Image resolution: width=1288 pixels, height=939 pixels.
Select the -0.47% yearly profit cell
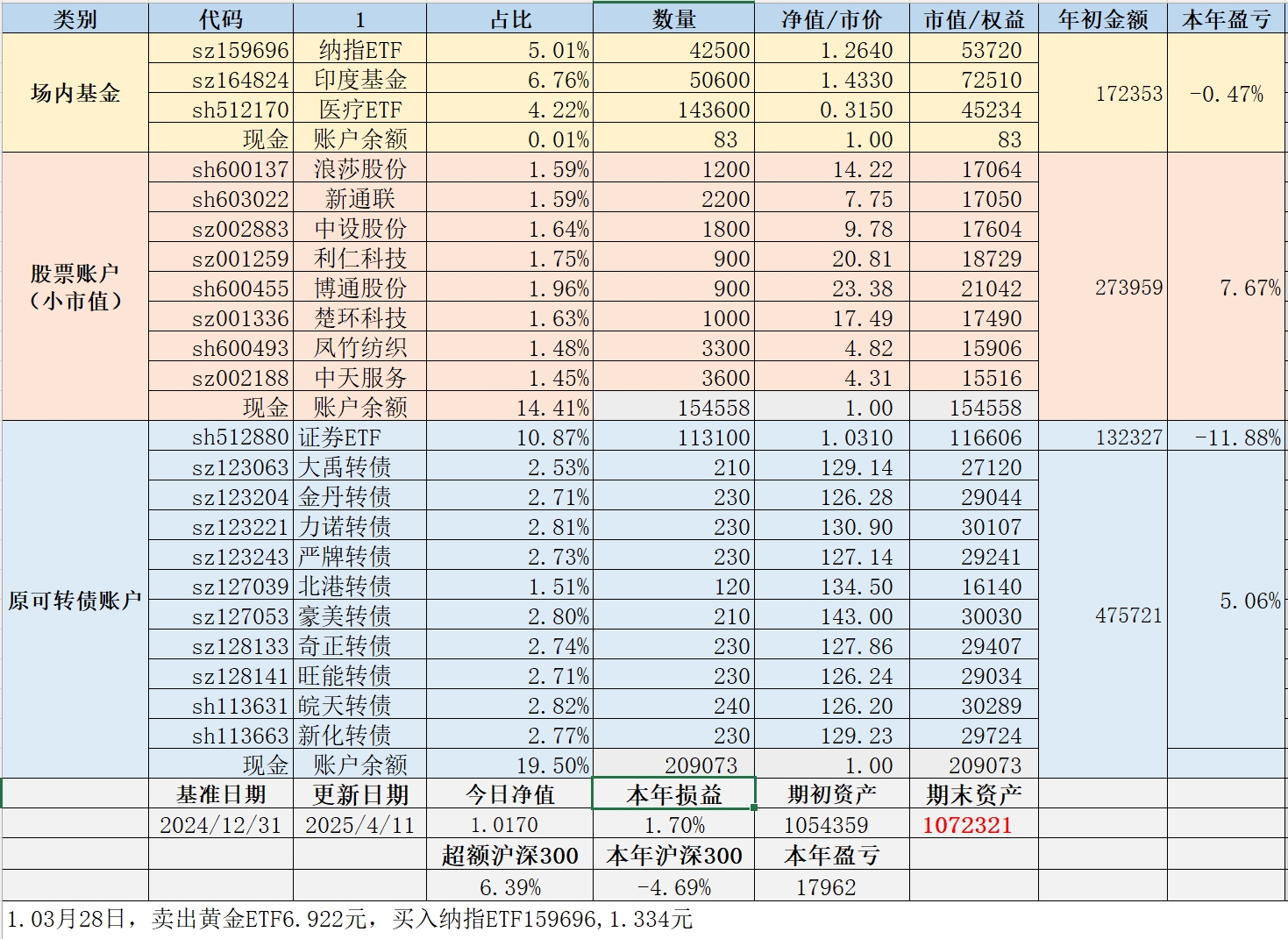point(1228,93)
